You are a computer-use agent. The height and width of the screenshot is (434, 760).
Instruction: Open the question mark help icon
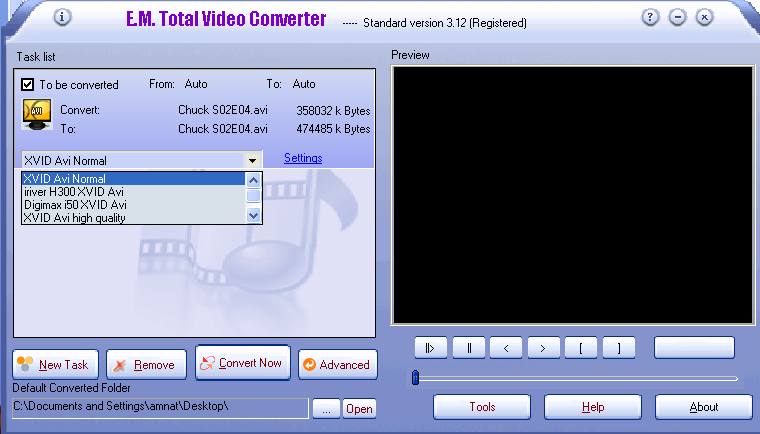650,17
